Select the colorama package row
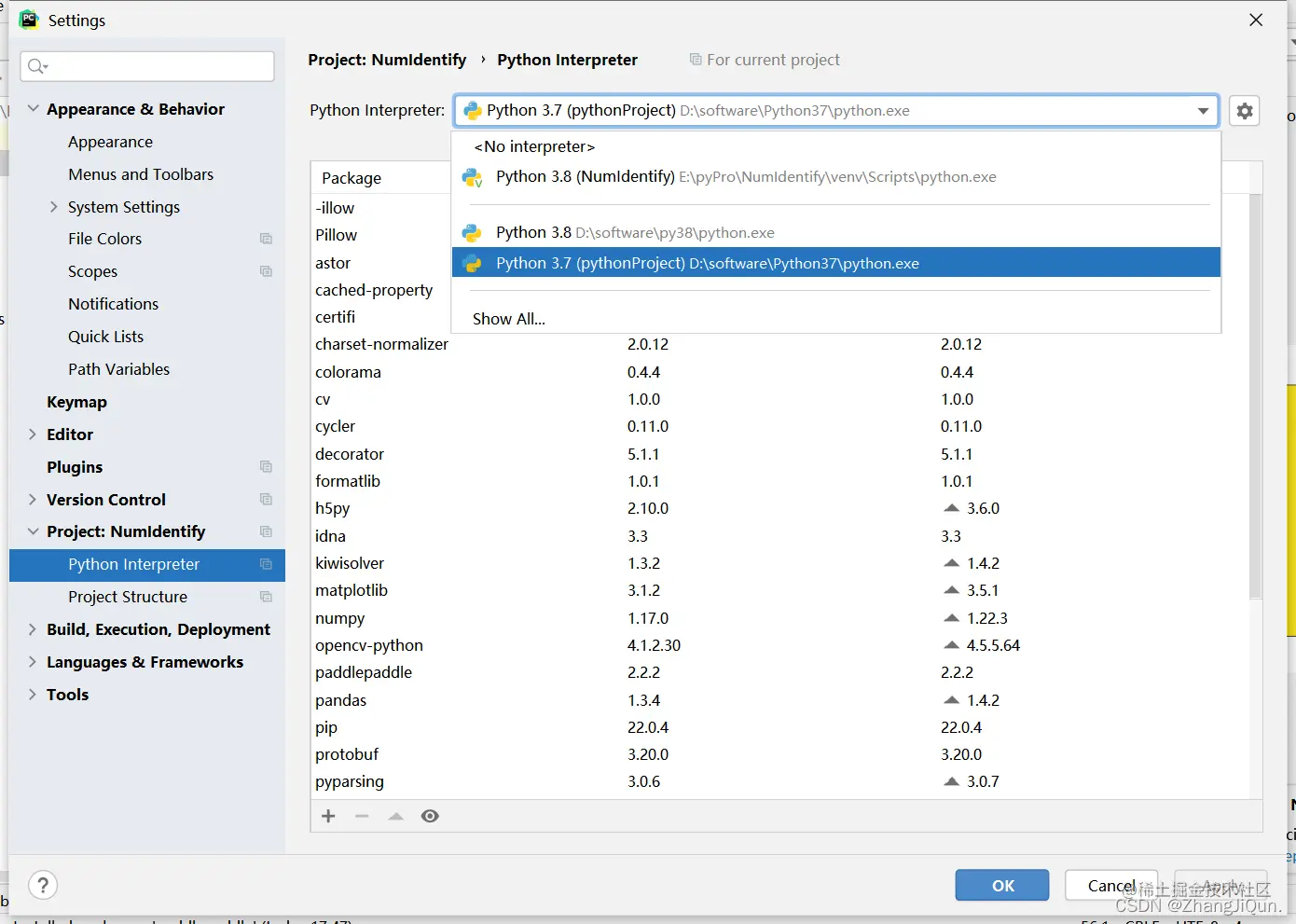Viewport: 1296px width, 924px height. [x=779, y=372]
